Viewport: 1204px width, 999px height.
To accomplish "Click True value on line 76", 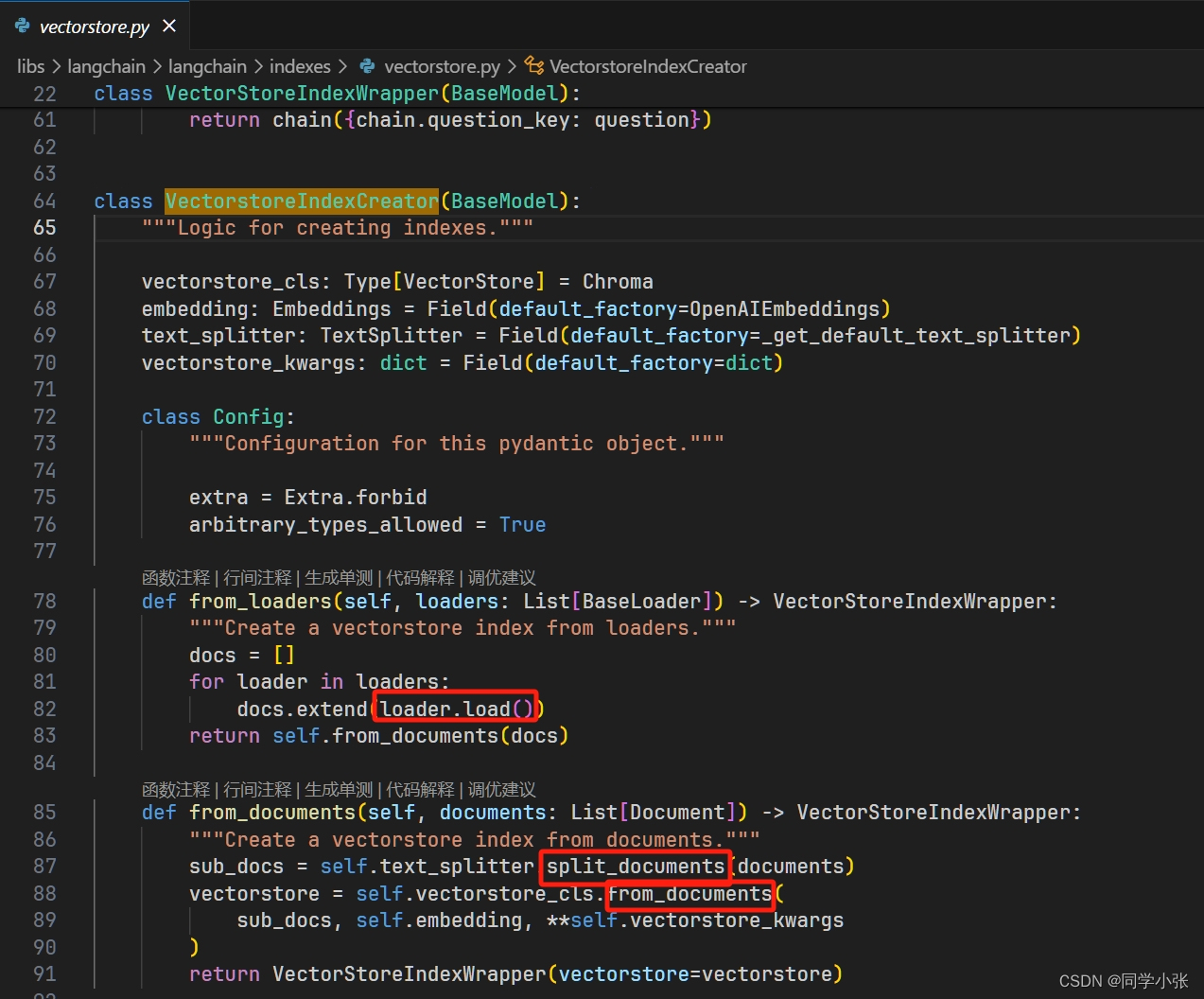I will (522, 524).
